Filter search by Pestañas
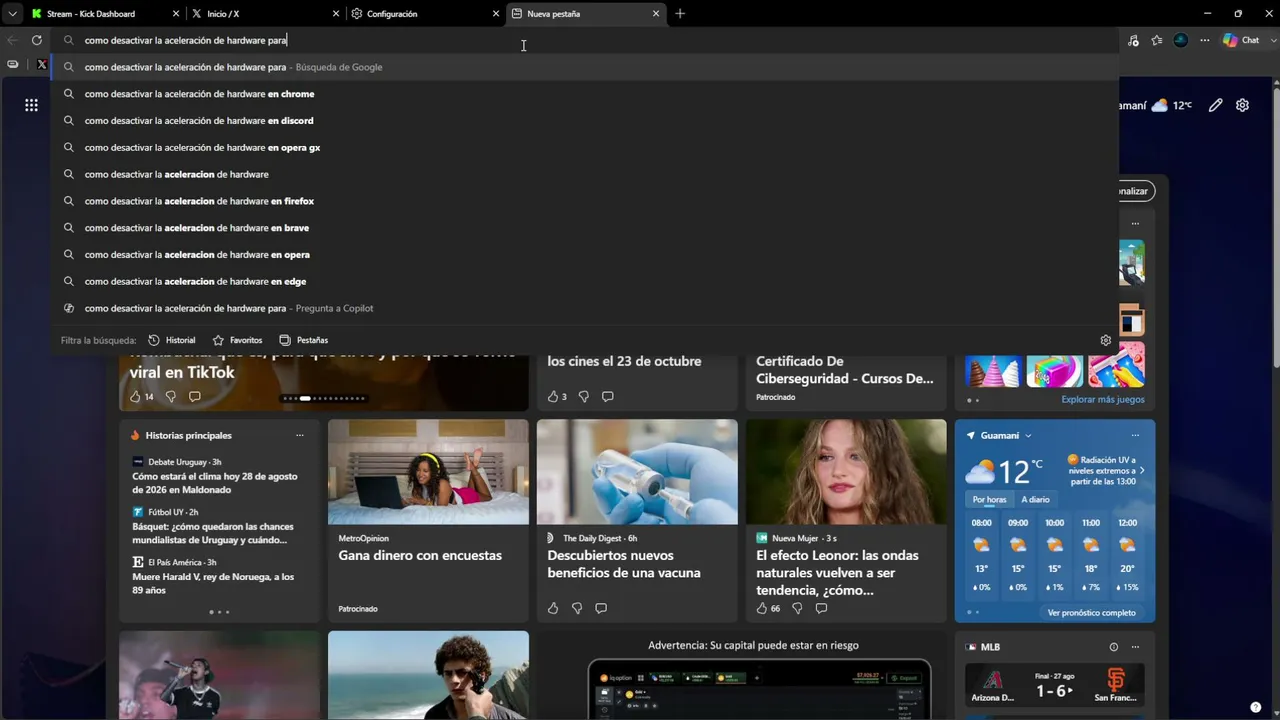Image resolution: width=1280 pixels, height=720 pixels. (x=304, y=340)
